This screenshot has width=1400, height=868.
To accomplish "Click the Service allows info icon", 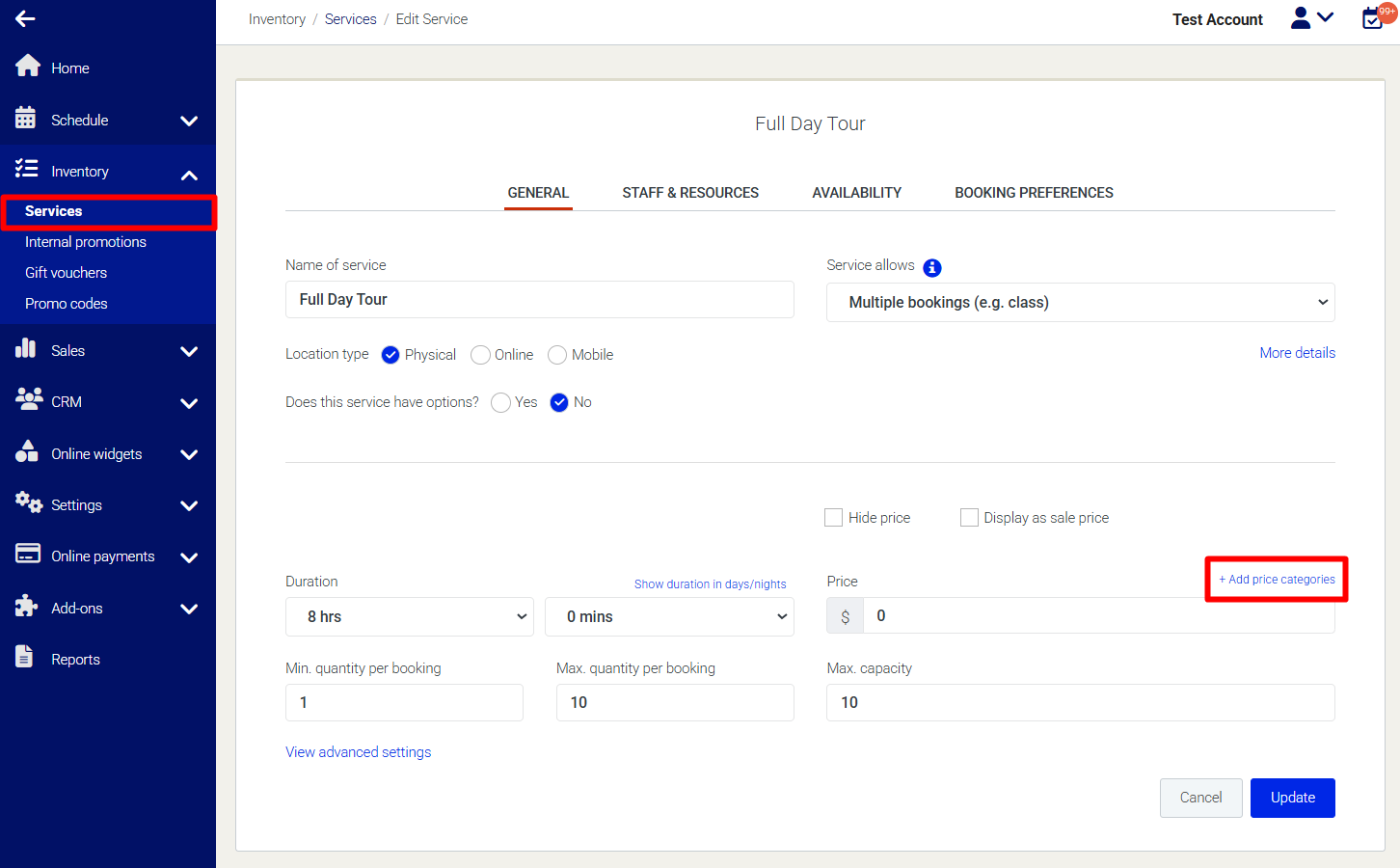I will [x=931, y=267].
